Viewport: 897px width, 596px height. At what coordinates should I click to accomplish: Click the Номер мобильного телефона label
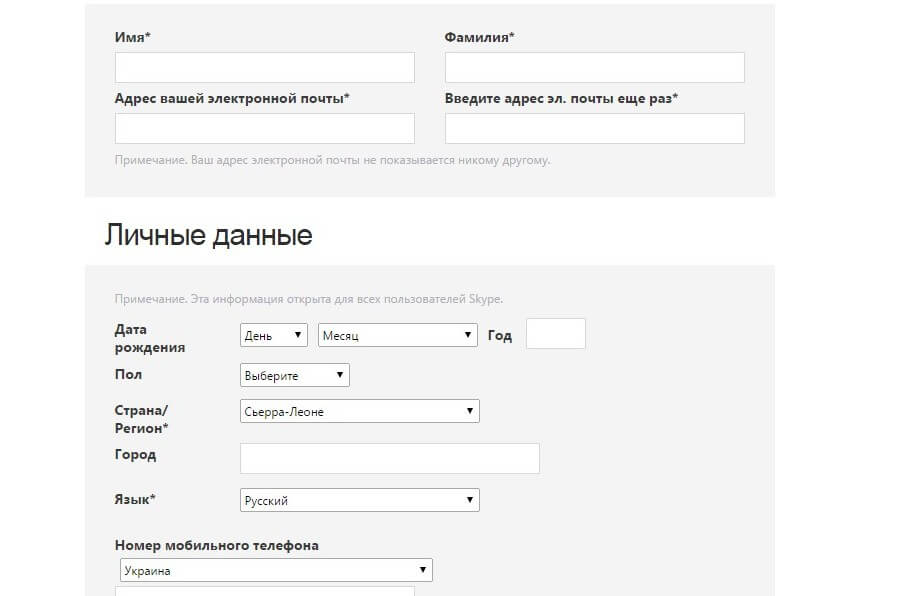[217, 545]
